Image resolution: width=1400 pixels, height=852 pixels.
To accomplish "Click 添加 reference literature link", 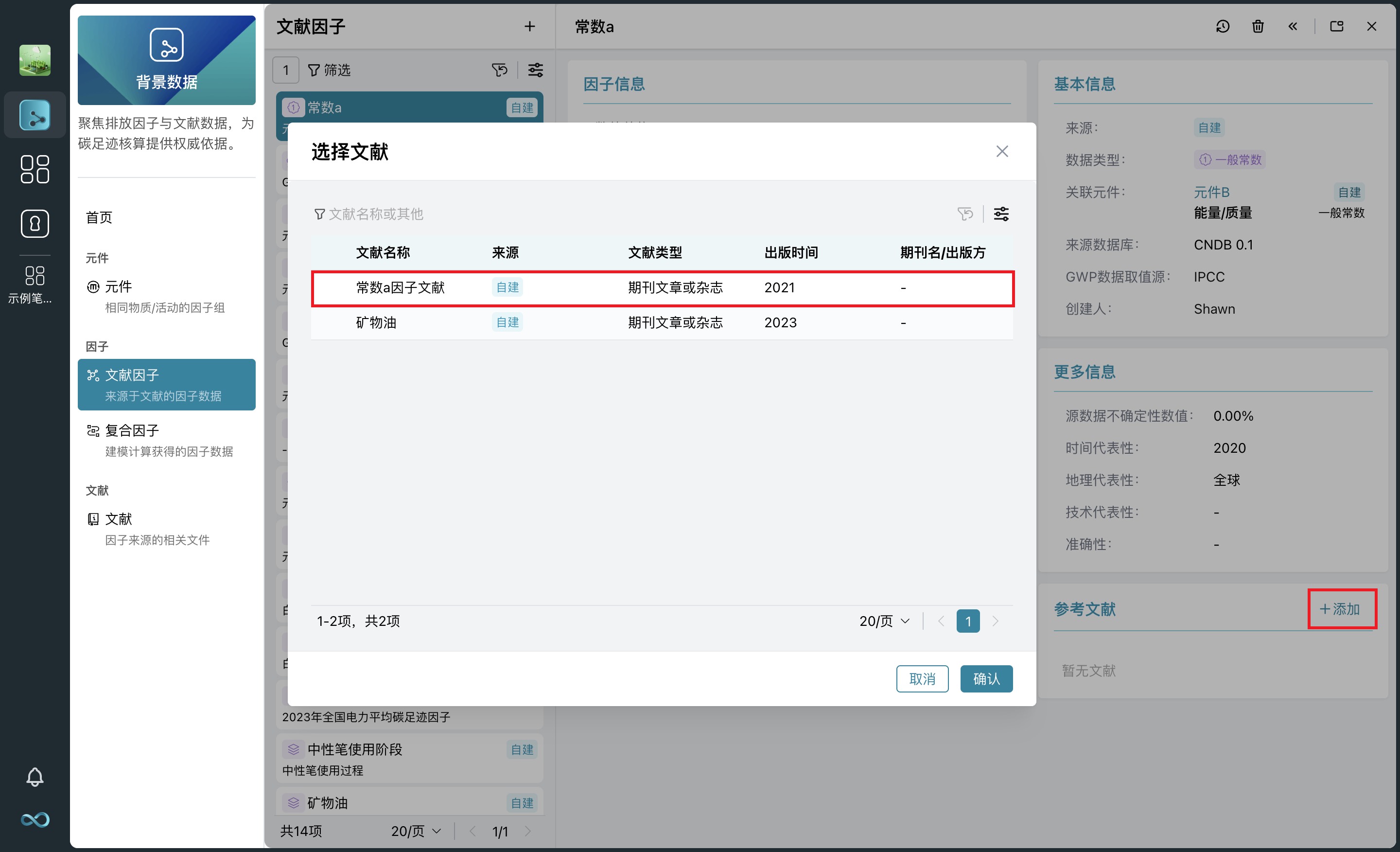I will (x=1341, y=609).
